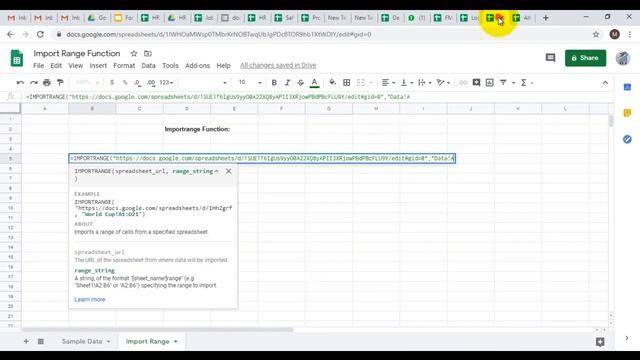Click All changes saved in Drive link
Screen dimensions: 640x360
click(x=278, y=65)
